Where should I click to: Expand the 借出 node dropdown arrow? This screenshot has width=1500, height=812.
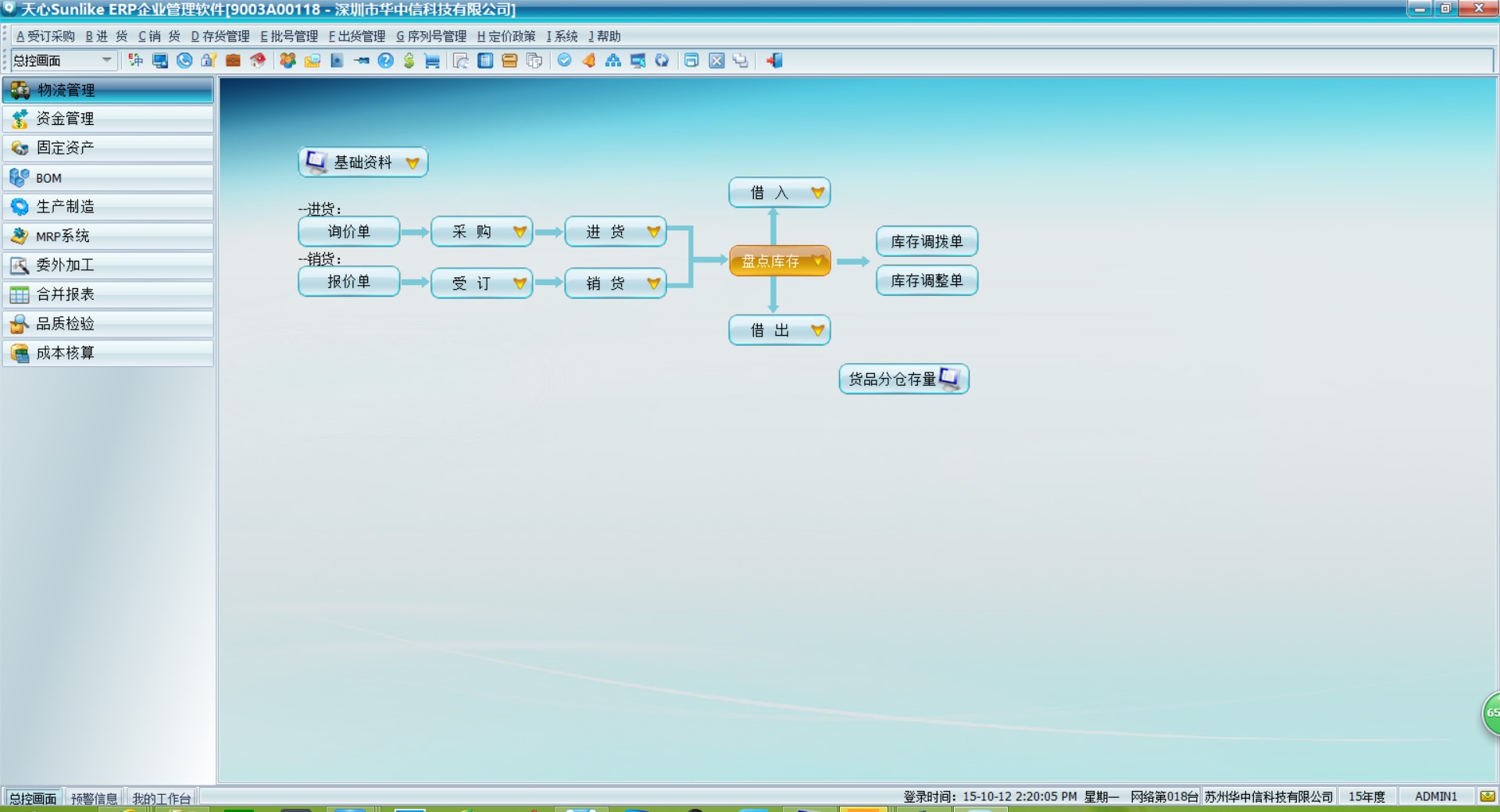pos(818,330)
